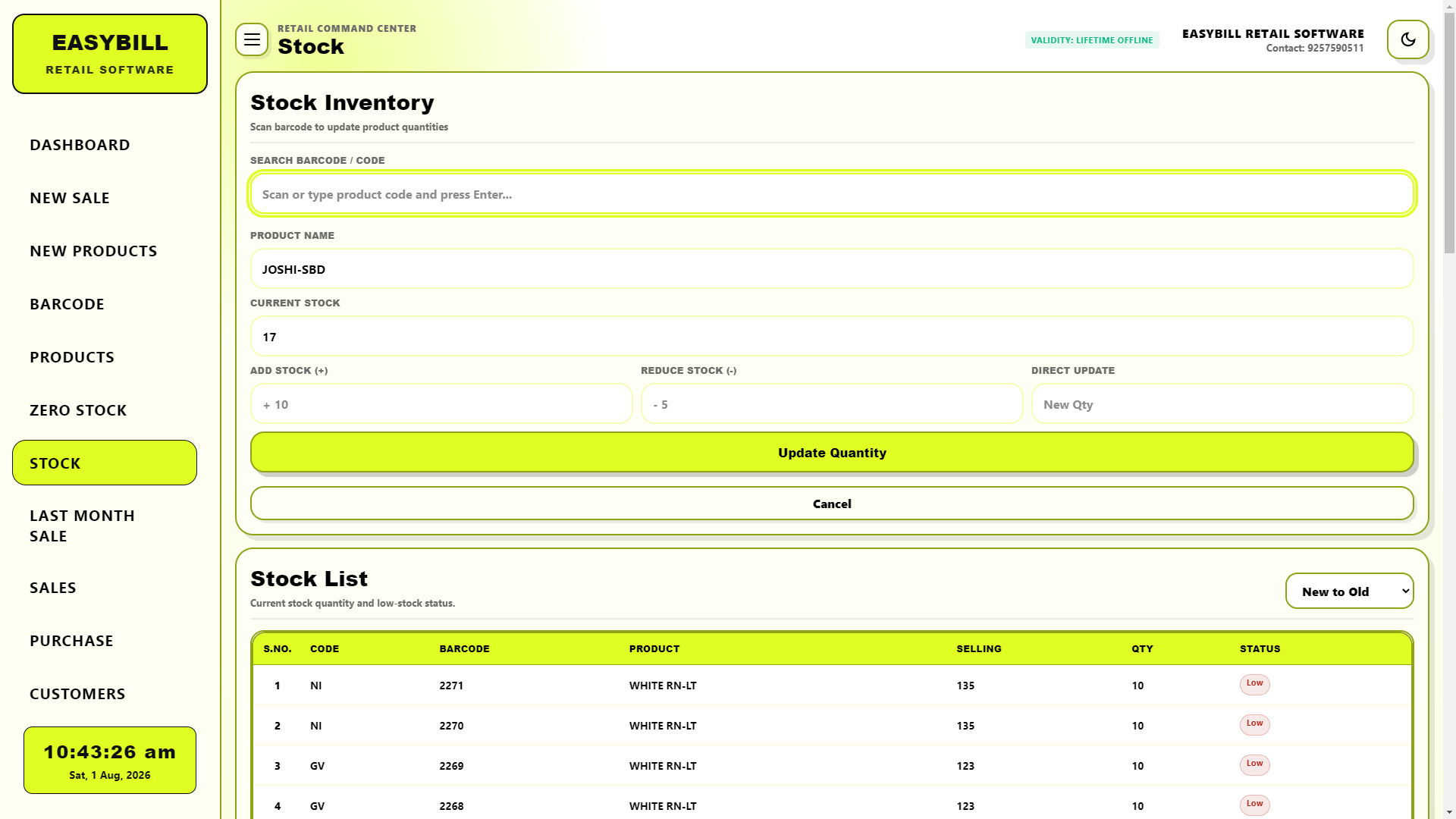
Task: Toggle the sidebar with hamburger menu icon
Action: (x=252, y=39)
